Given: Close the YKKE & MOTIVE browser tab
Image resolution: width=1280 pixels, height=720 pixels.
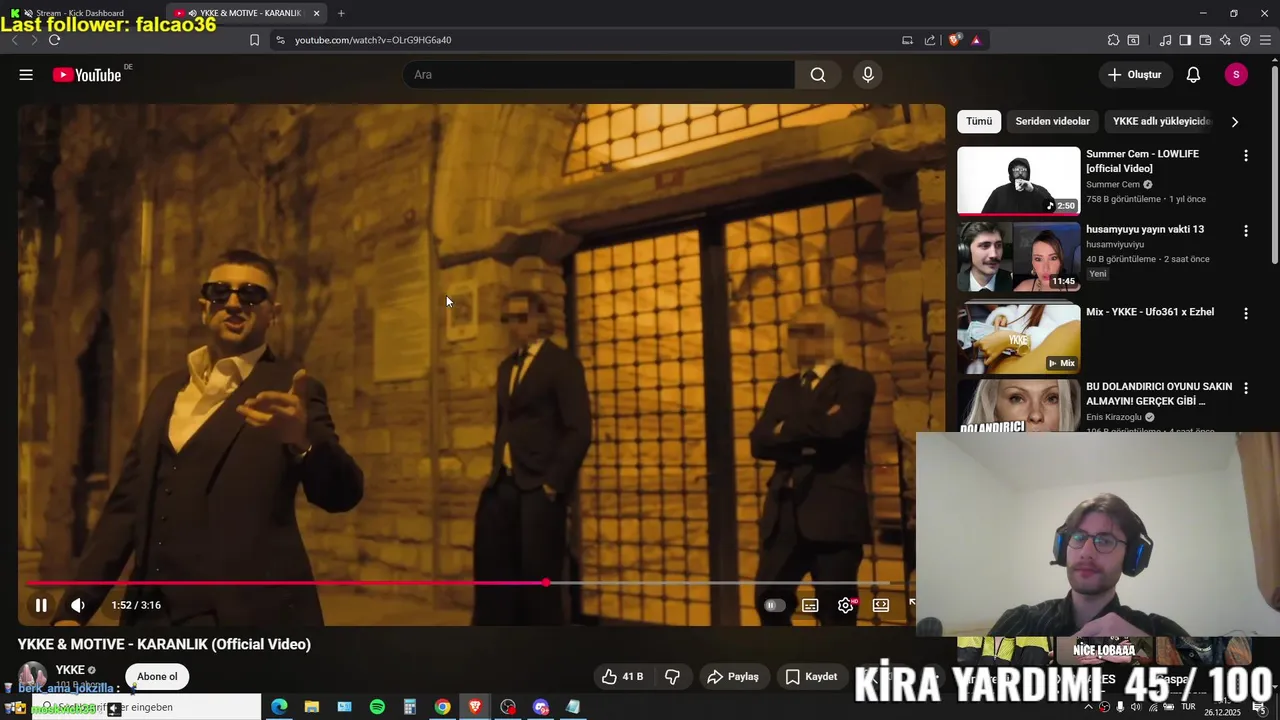Looking at the screenshot, I should pyautogui.click(x=316, y=13).
